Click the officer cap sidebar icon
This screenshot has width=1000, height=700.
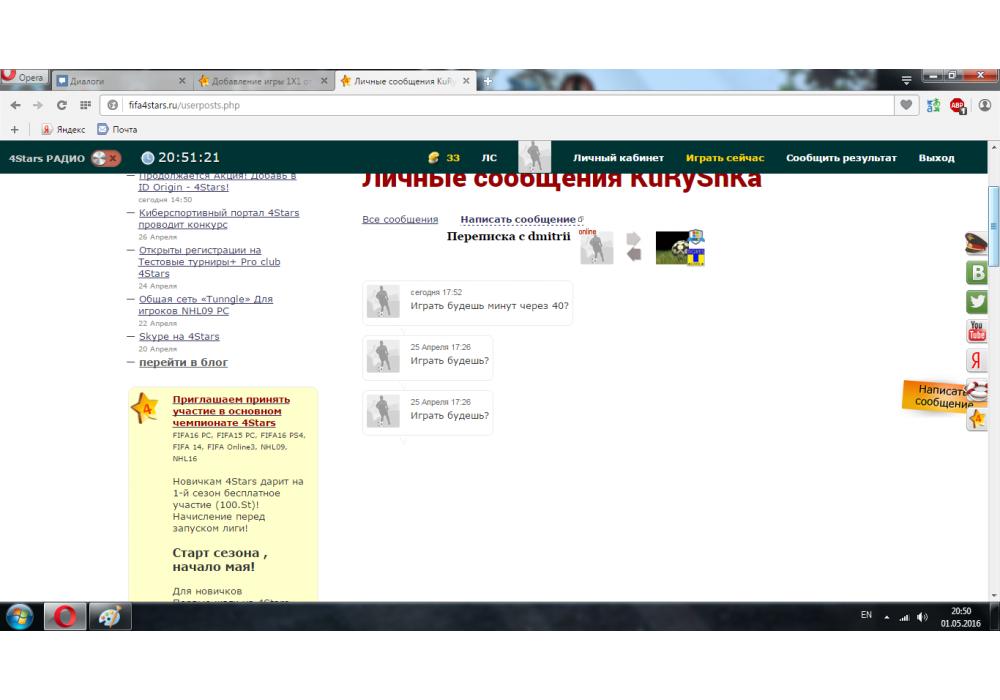[x=977, y=243]
